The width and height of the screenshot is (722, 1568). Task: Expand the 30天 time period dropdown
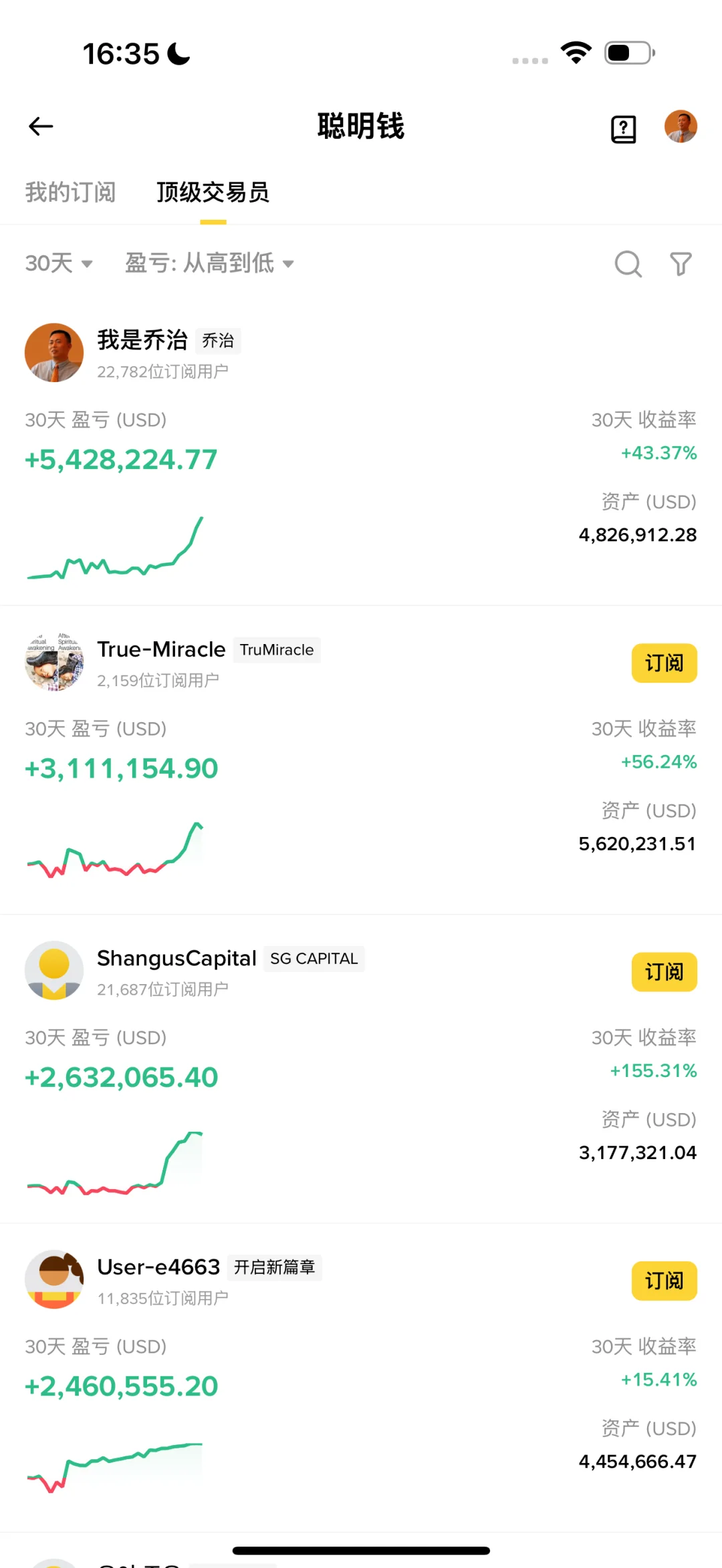(59, 263)
